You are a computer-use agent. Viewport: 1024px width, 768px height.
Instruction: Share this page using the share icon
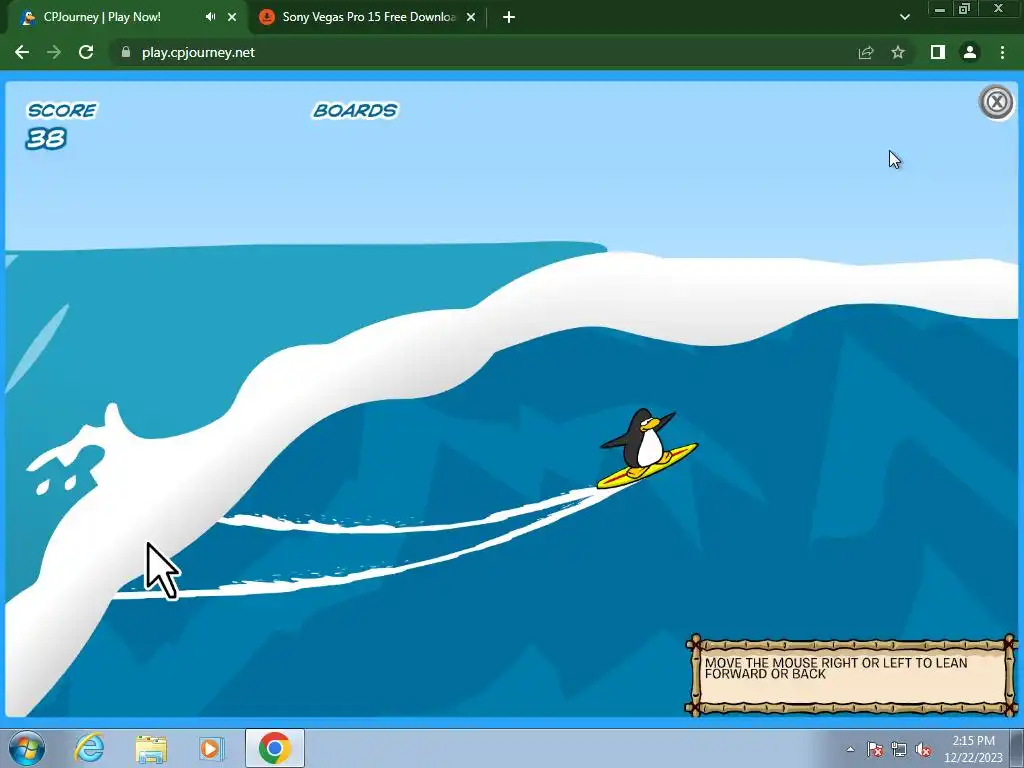[866, 52]
